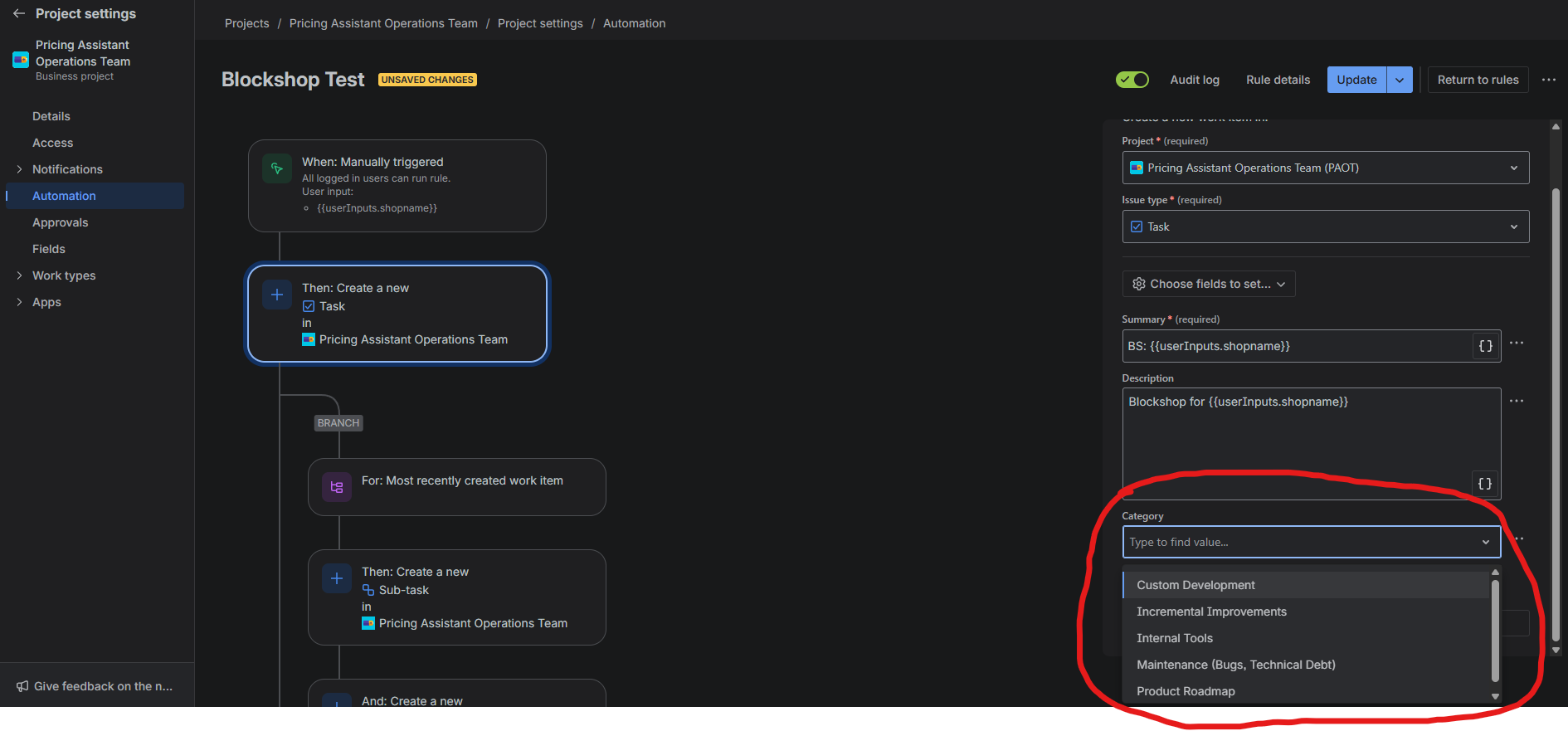The height and width of the screenshot is (731, 1568).
Task: Open smart value braces for Summary field
Action: [x=1485, y=346]
